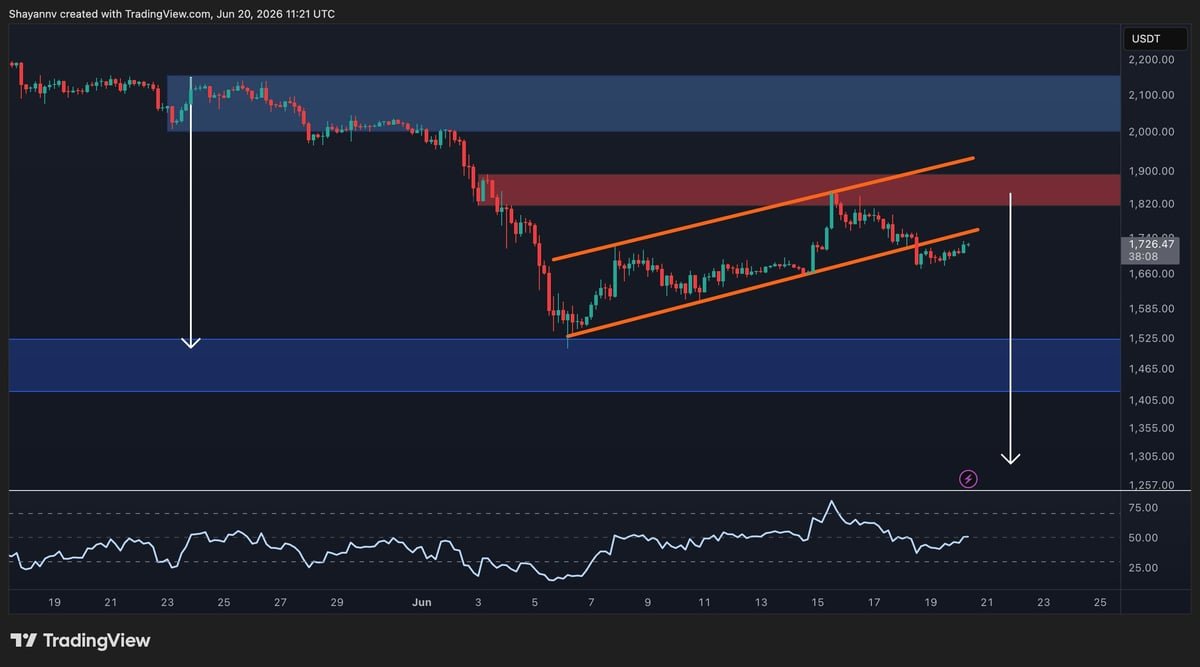
Task: Select the 1,405.00 price axis label
Action: pyautogui.click(x=1150, y=400)
